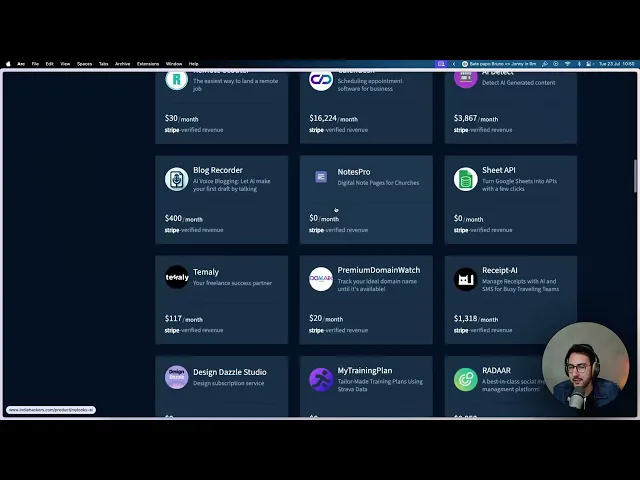Open the View menu

pos(65,64)
